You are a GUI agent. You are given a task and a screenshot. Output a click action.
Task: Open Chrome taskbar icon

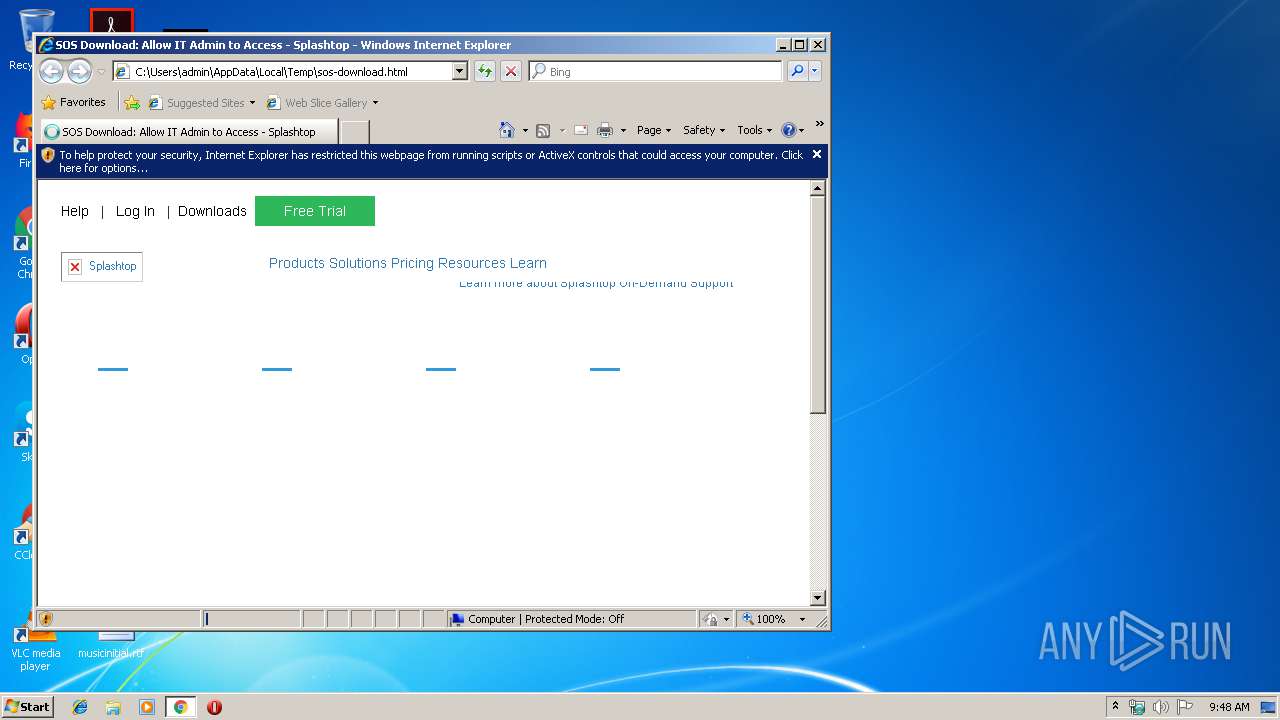click(180, 707)
